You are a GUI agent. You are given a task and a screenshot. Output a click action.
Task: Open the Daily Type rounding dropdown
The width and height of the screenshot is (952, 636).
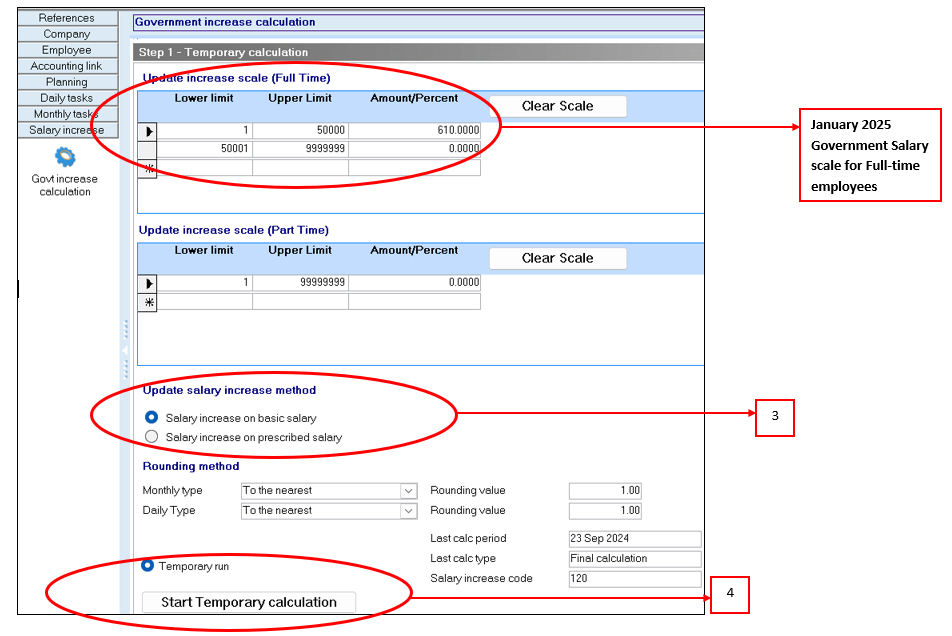(x=407, y=511)
